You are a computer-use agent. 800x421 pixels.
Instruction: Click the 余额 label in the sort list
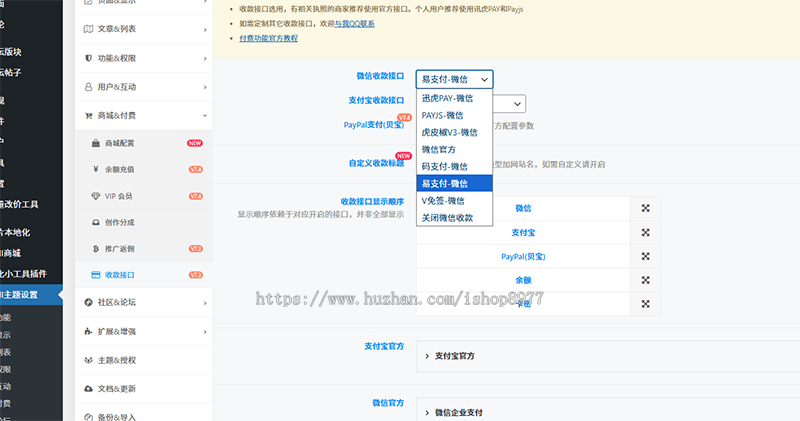[x=523, y=280]
